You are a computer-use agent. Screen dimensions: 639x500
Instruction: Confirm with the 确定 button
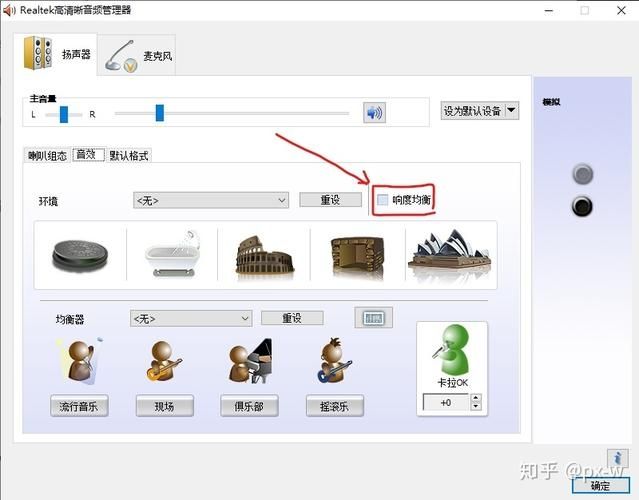[x=600, y=486]
